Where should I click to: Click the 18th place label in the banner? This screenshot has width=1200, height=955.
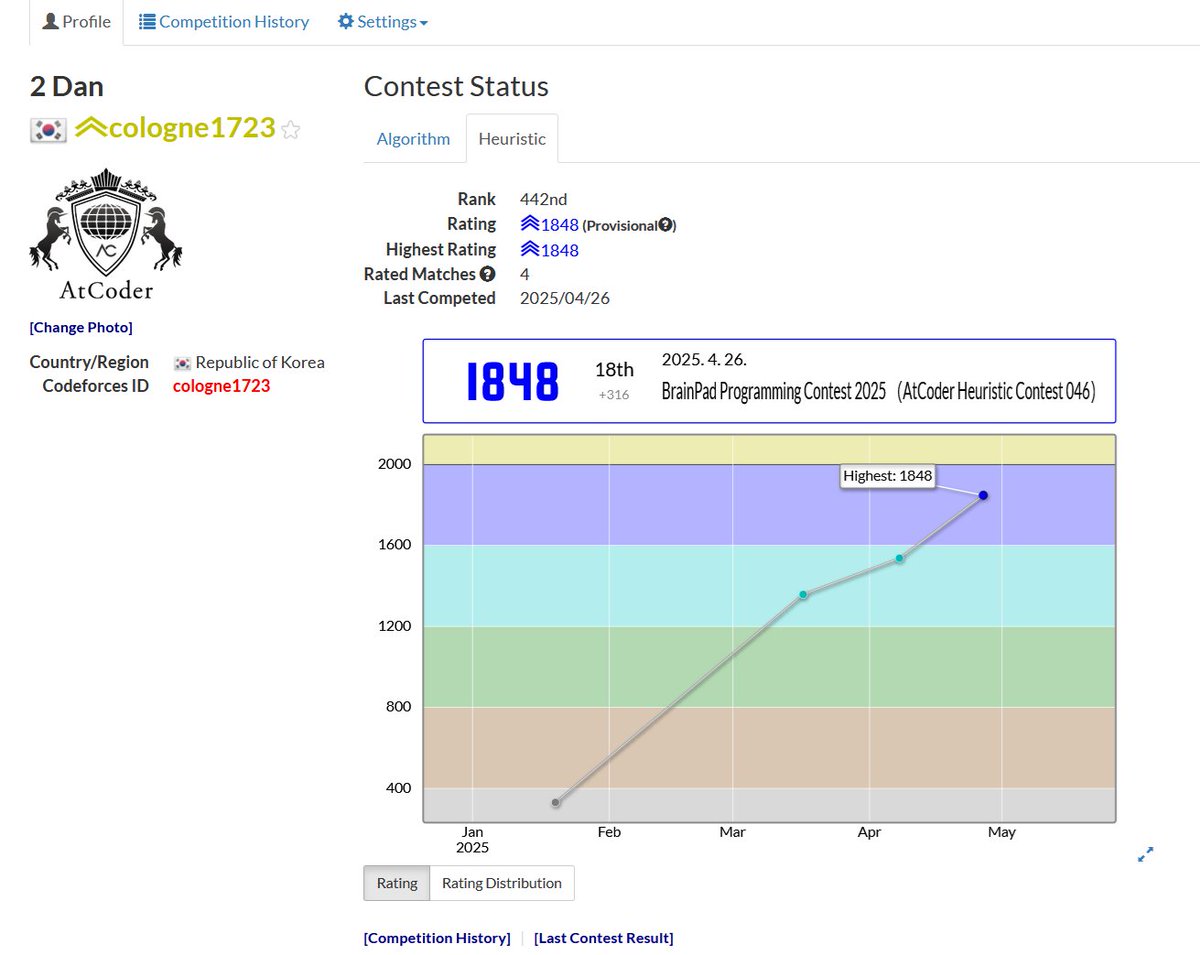click(x=614, y=369)
